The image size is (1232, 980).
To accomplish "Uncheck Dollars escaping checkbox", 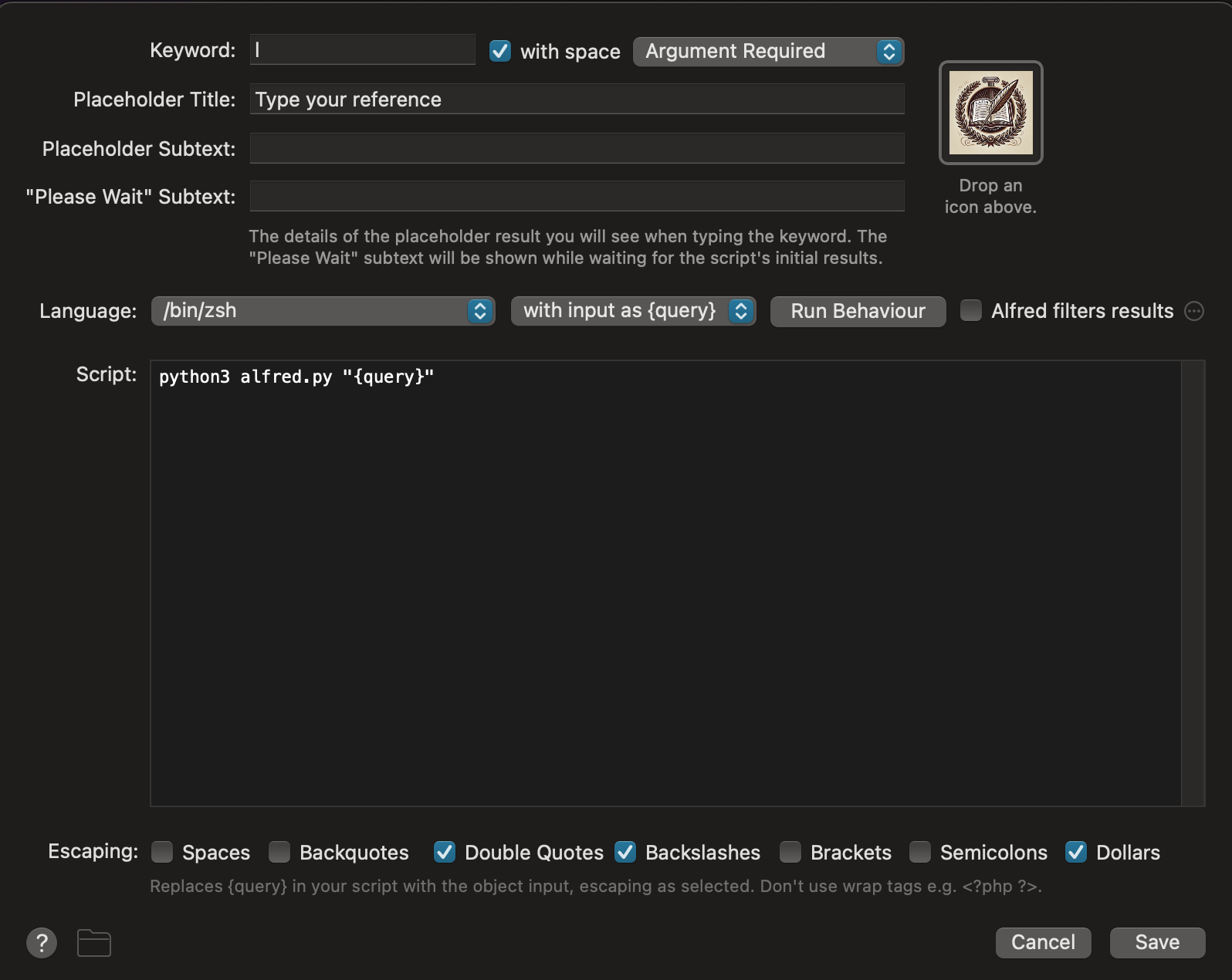I will click(x=1076, y=852).
